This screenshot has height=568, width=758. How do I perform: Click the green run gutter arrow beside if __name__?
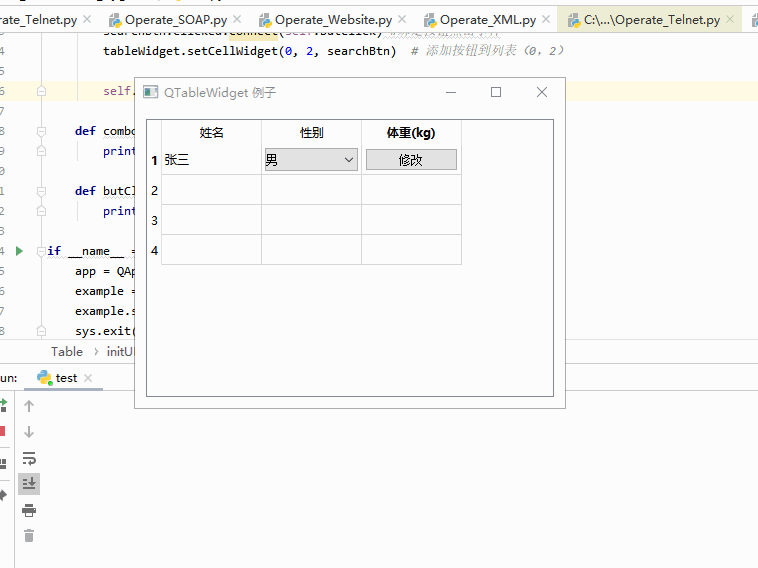point(19,251)
